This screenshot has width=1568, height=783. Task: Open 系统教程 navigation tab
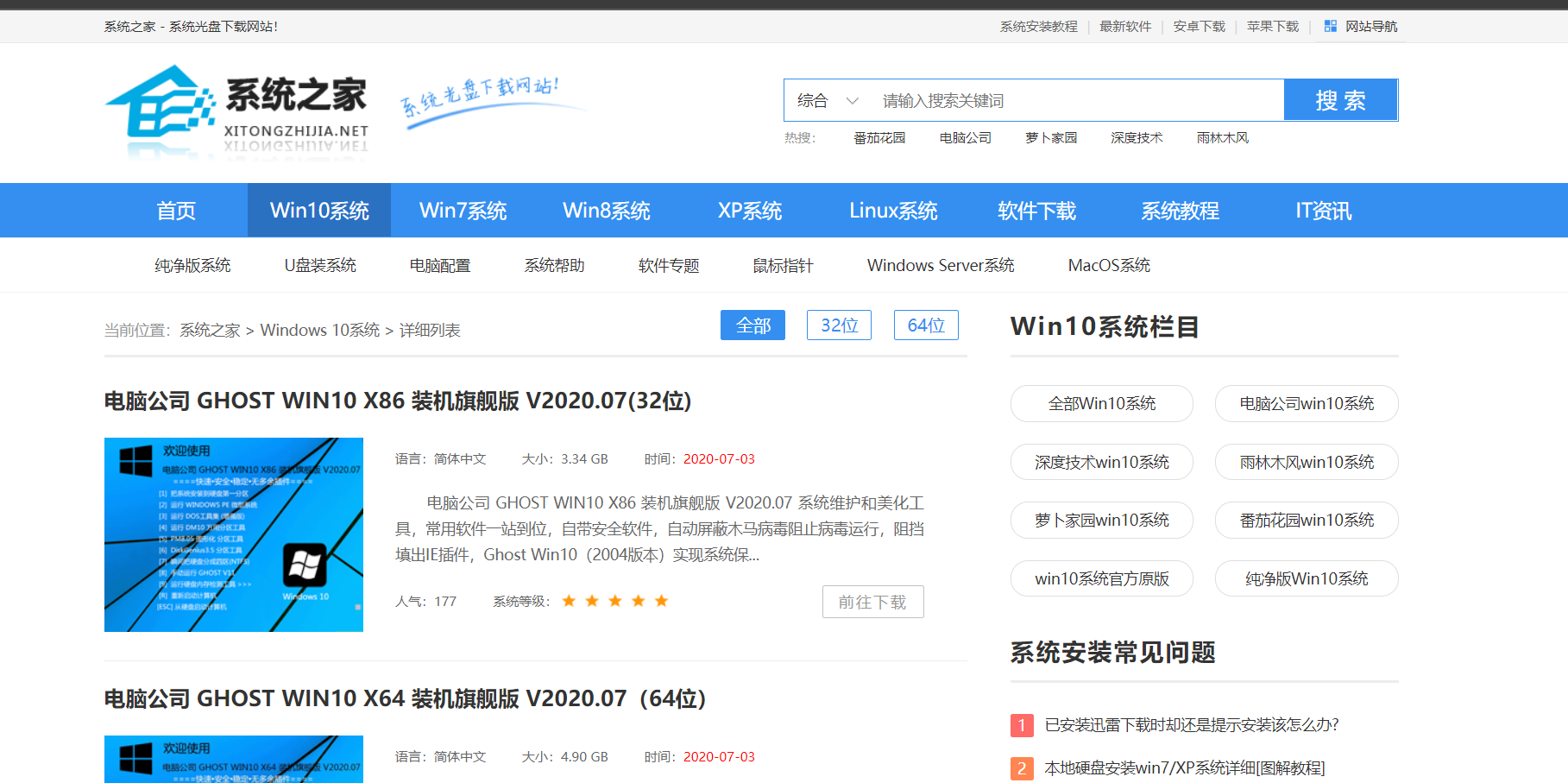1180,211
